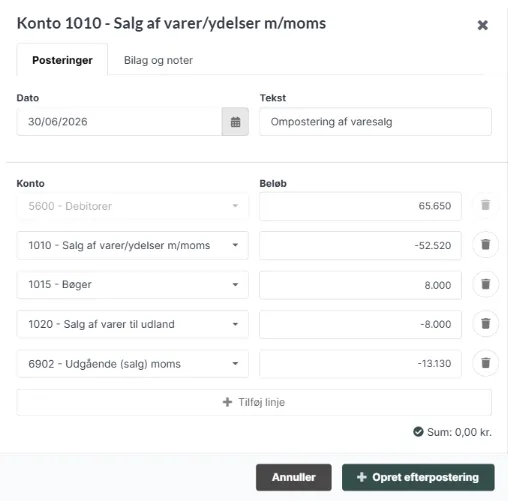
Task: Click the Annuller button
Action: coord(294,477)
